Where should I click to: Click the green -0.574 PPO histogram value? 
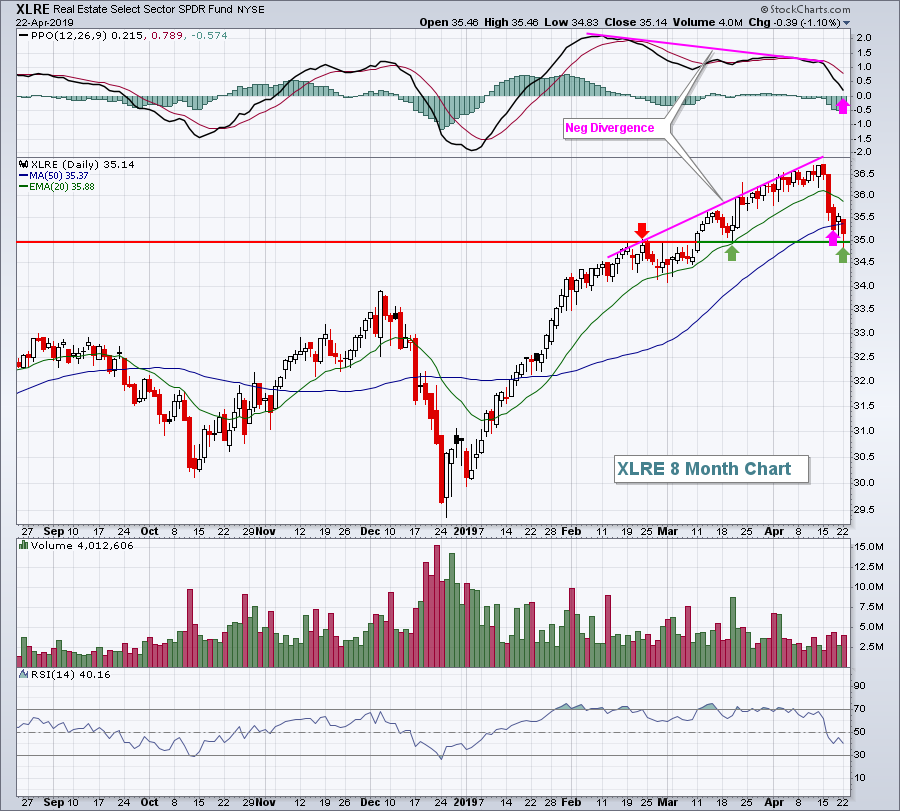(x=210, y=36)
